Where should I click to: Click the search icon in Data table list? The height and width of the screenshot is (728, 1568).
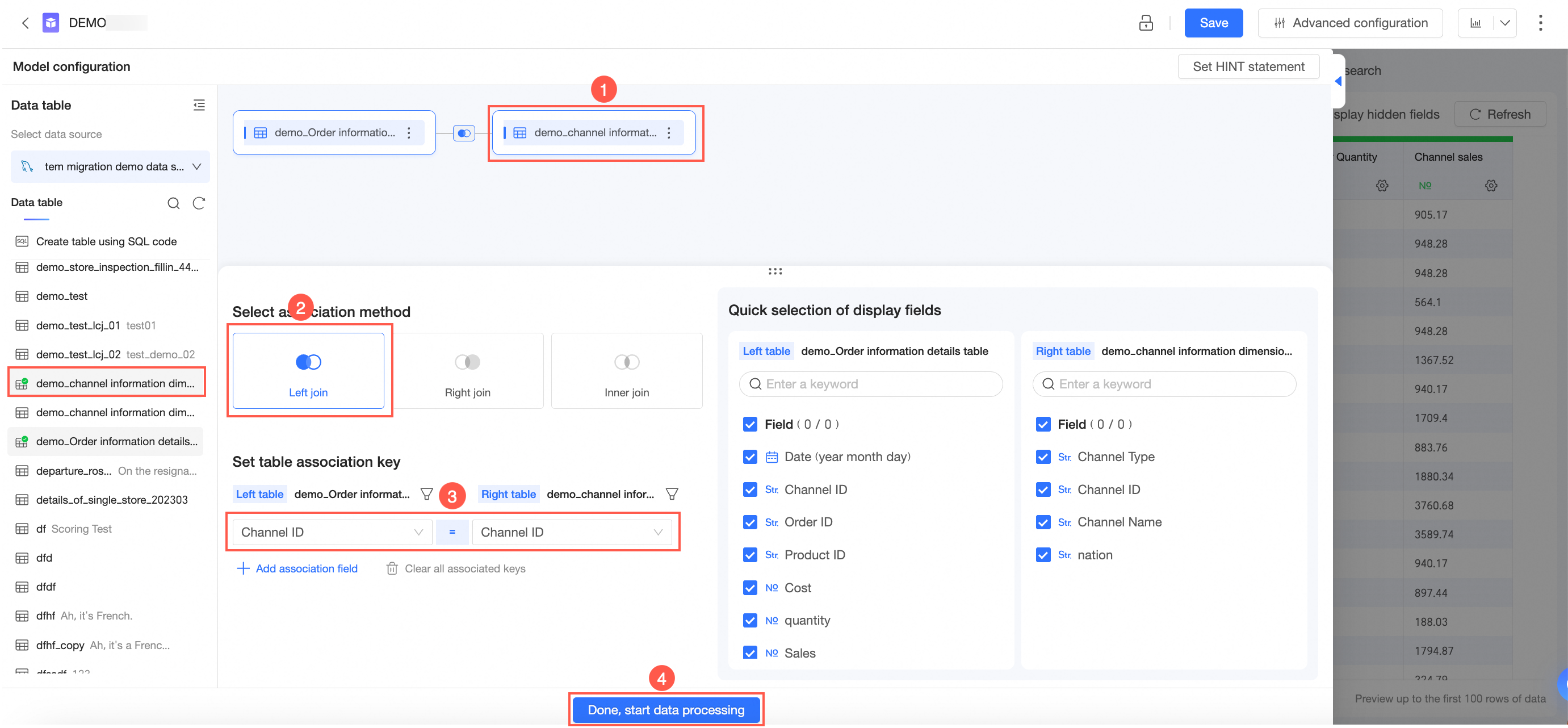pyautogui.click(x=174, y=203)
